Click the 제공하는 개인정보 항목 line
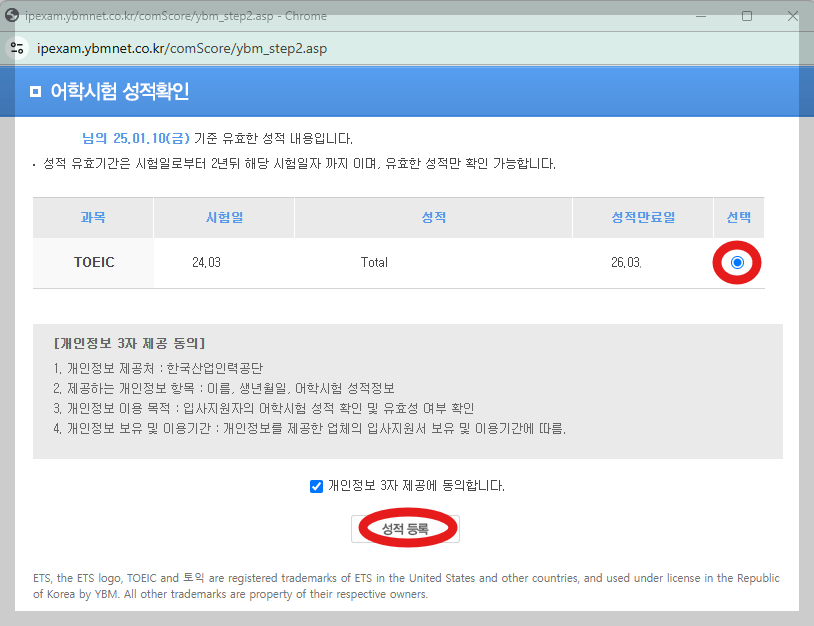The height and width of the screenshot is (626, 814). click(x=224, y=389)
